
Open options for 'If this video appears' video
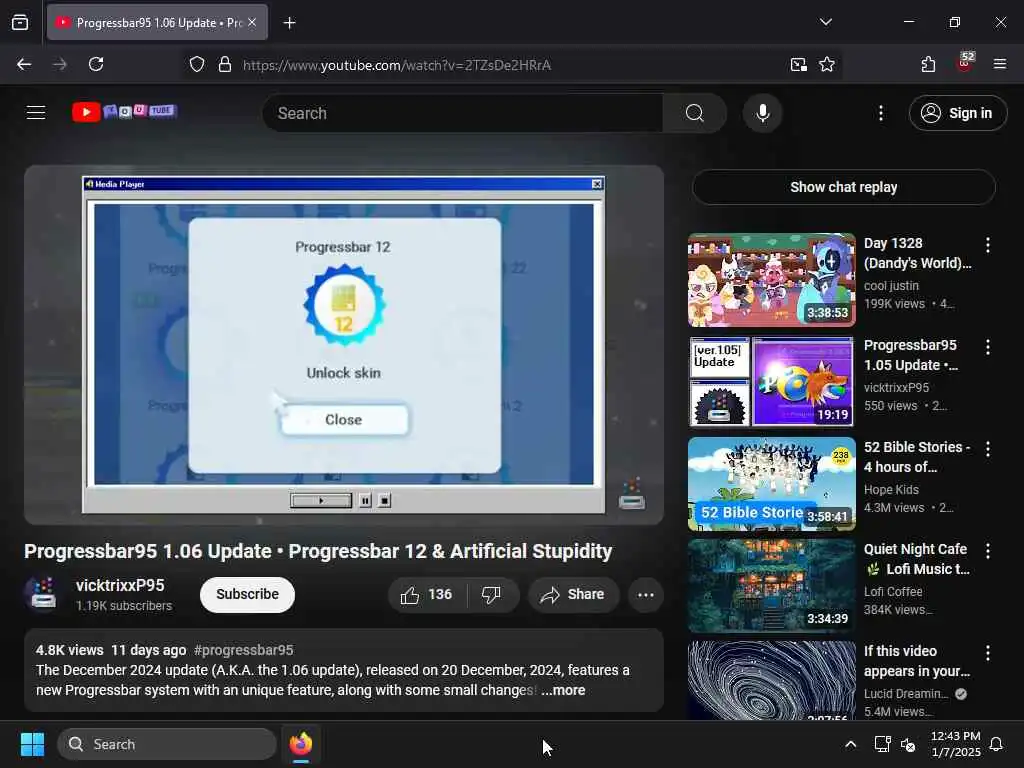(987, 652)
